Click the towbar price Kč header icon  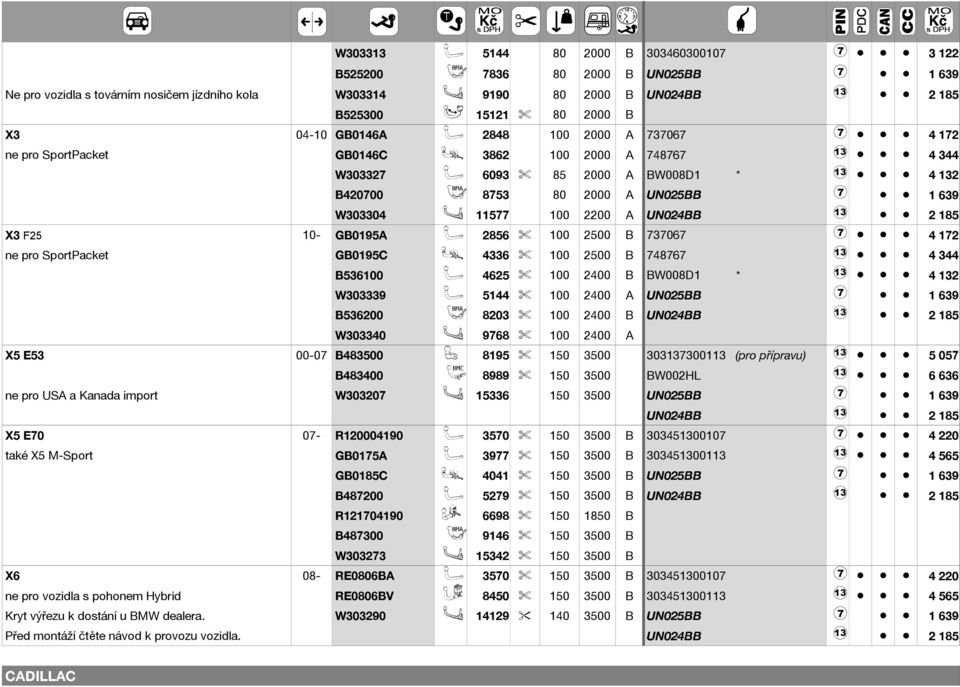pyautogui.click(x=489, y=20)
